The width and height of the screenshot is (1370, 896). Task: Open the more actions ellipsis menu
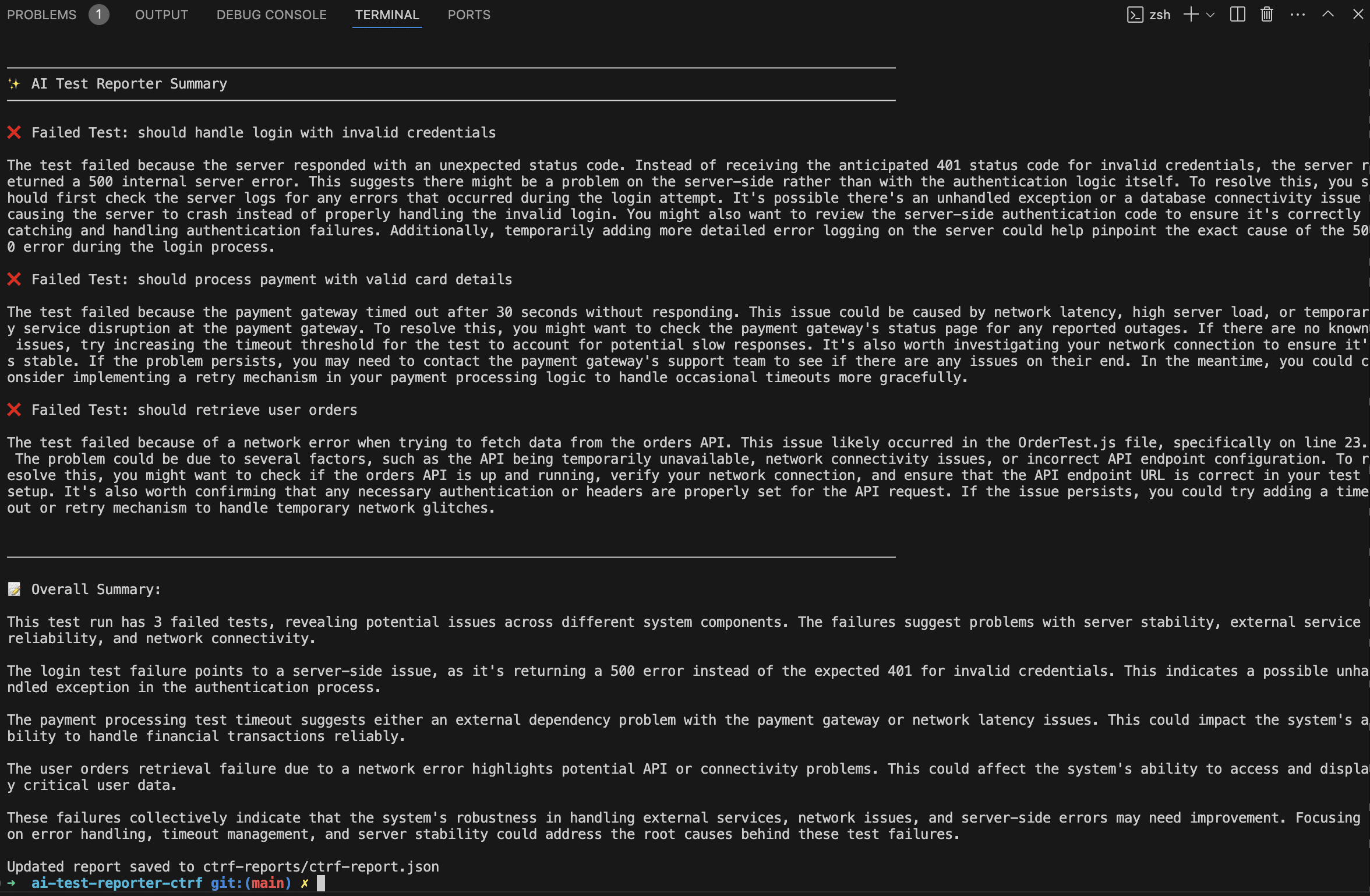pos(1298,15)
